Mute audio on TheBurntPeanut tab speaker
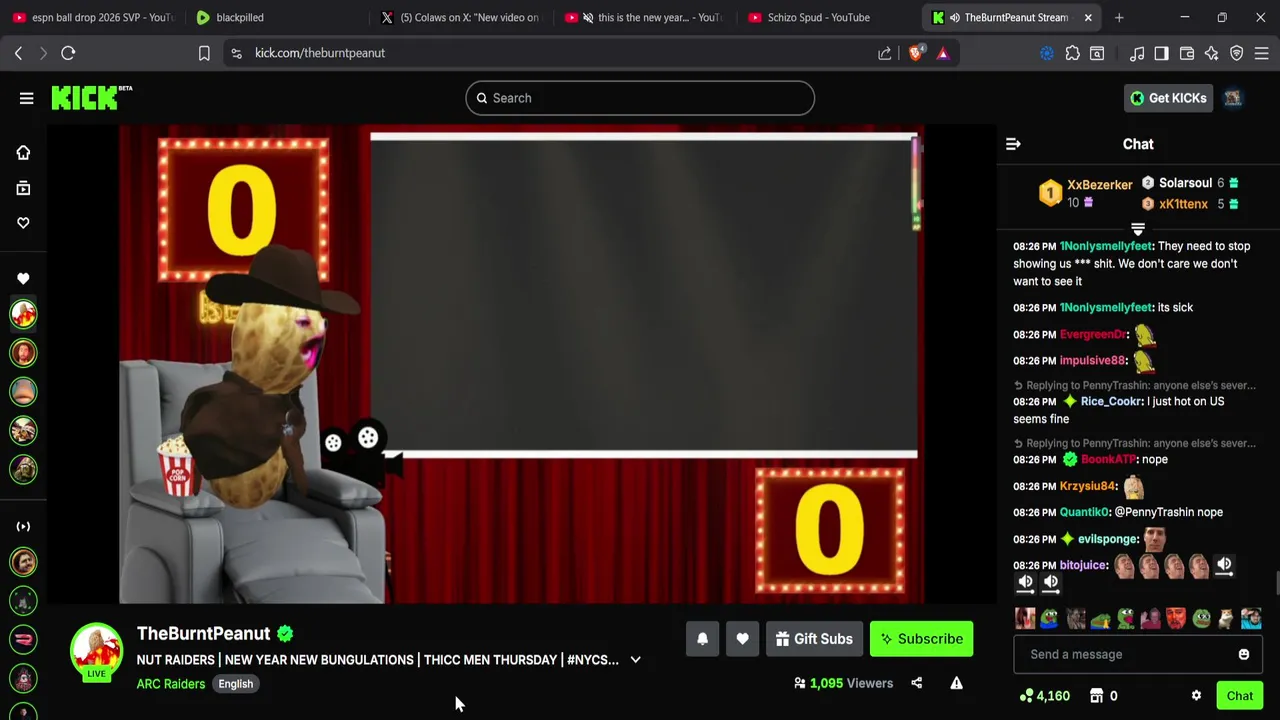This screenshot has width=1280, height=720. [x=955, y=17]
